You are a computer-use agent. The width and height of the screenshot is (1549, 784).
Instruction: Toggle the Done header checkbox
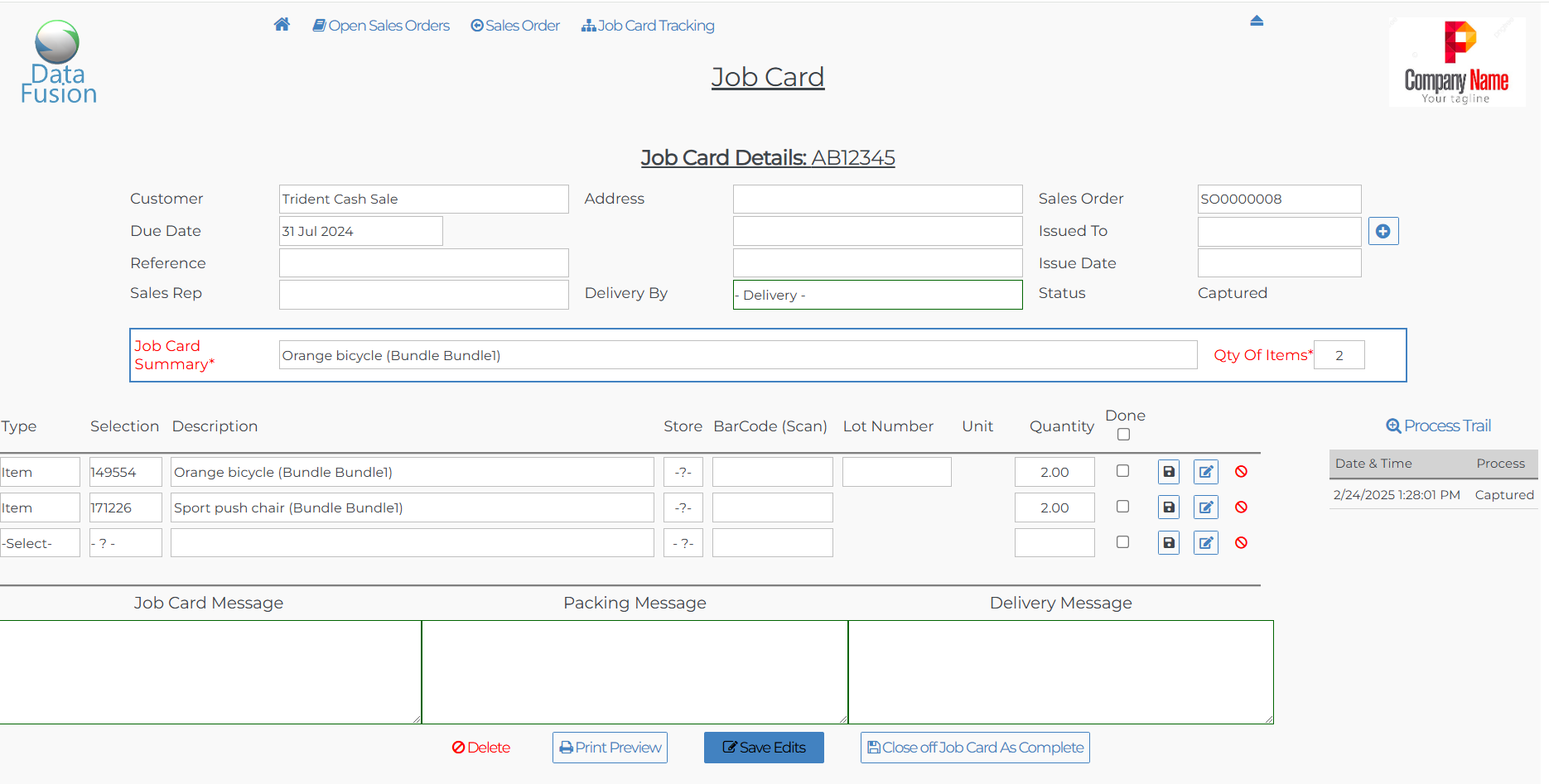point(1123,435)
